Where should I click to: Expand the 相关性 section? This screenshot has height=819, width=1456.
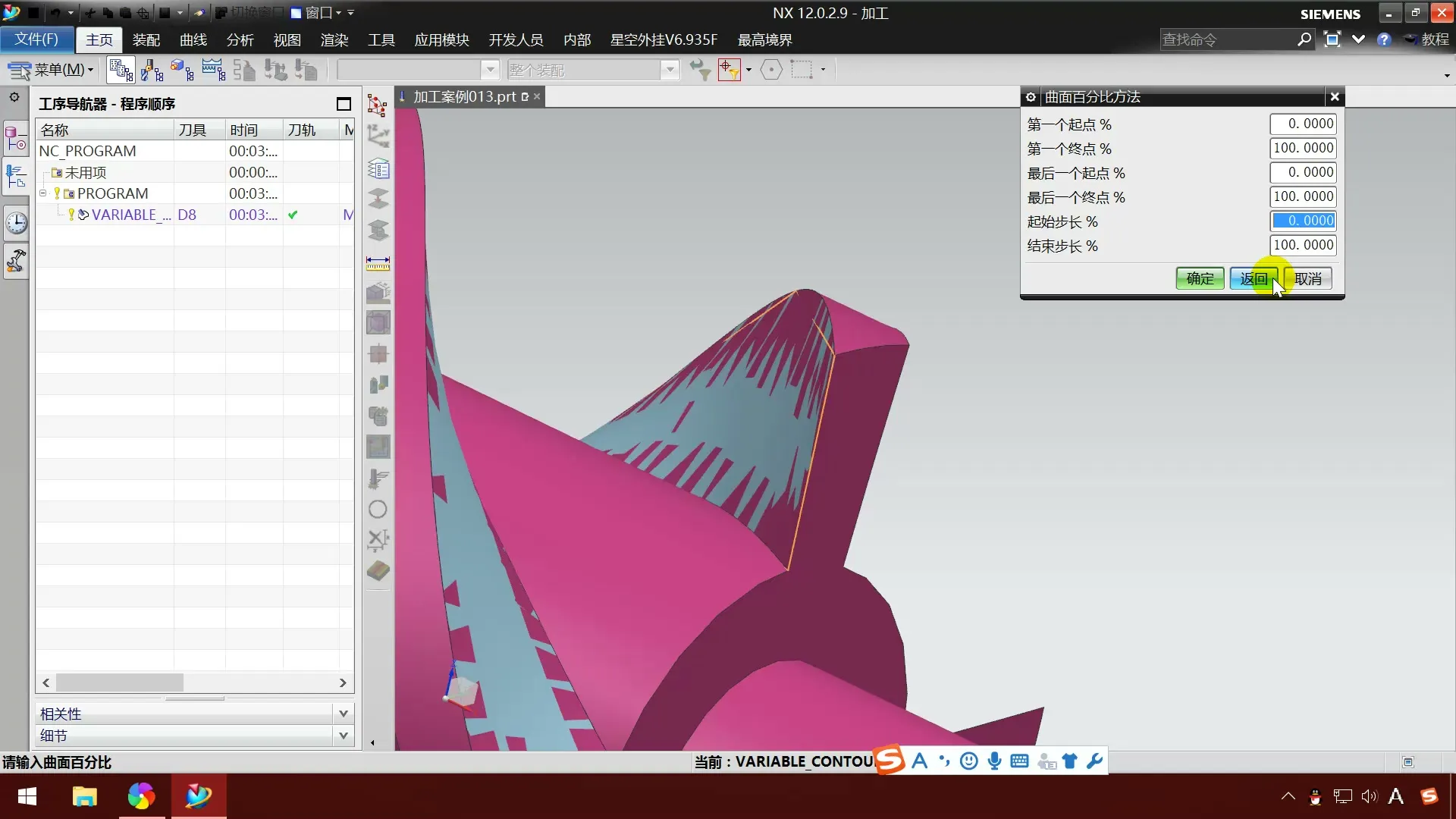coord(343,714)
